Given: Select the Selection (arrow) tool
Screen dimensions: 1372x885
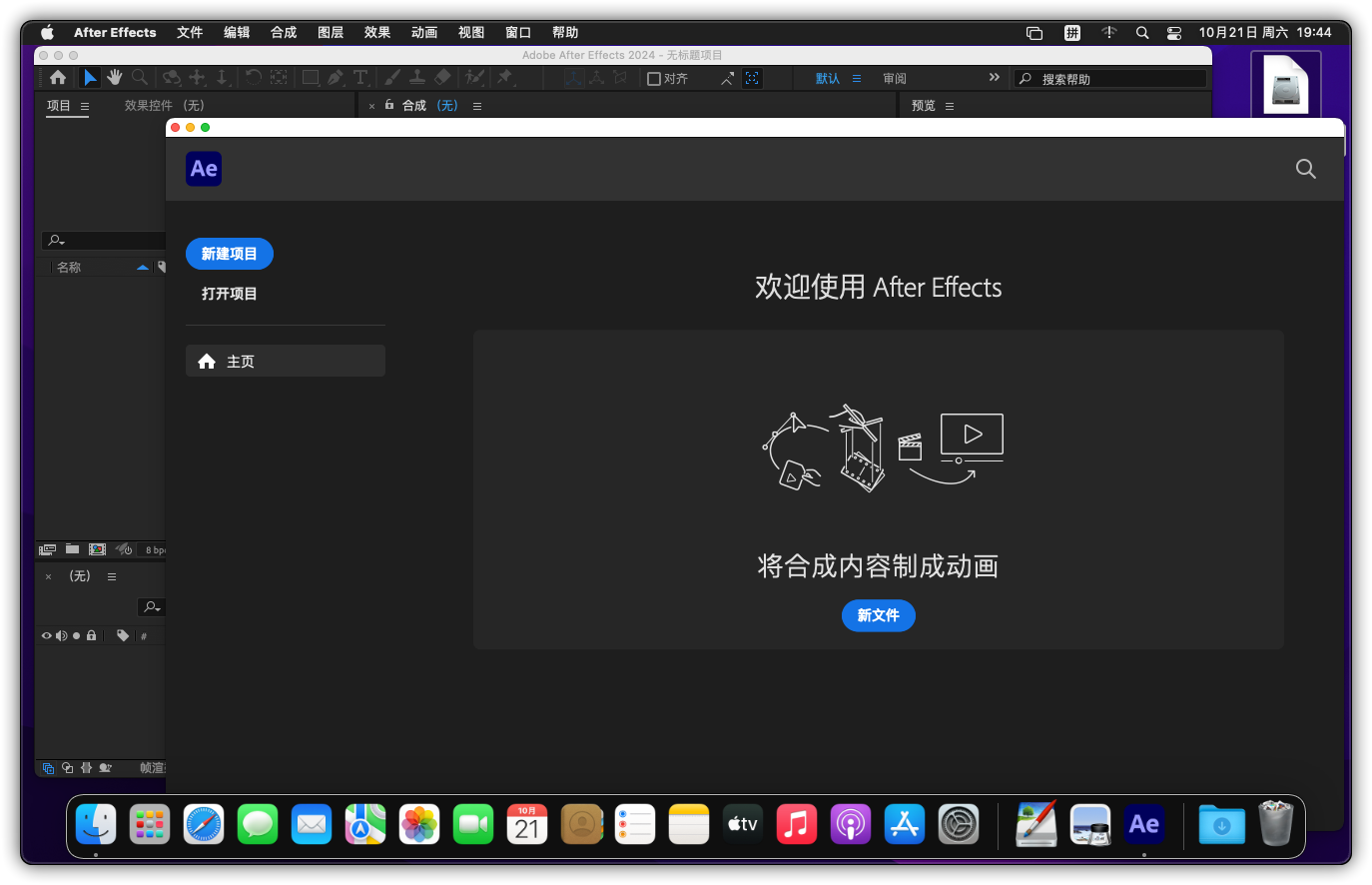Looking at the screenshot, I should coord(90,77).
